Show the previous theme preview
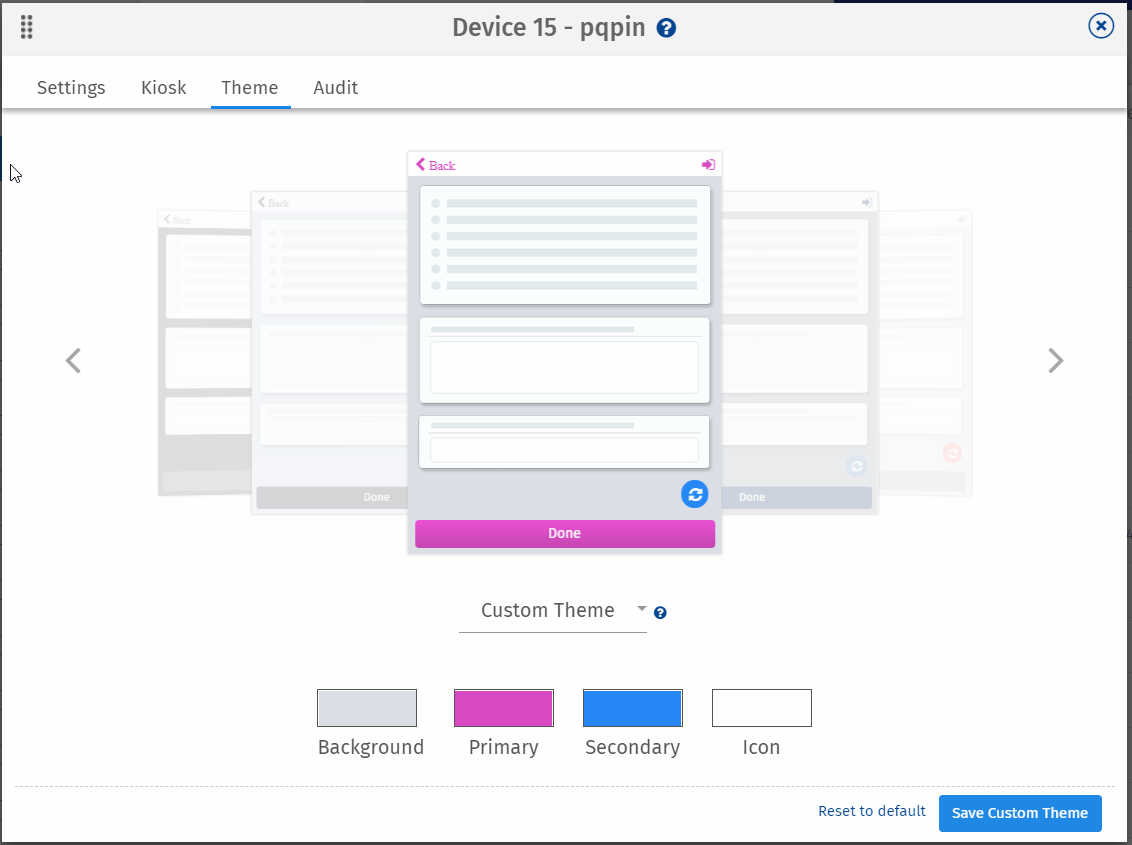Screen dimensions: 1132x845 click(x=73, y=360)
